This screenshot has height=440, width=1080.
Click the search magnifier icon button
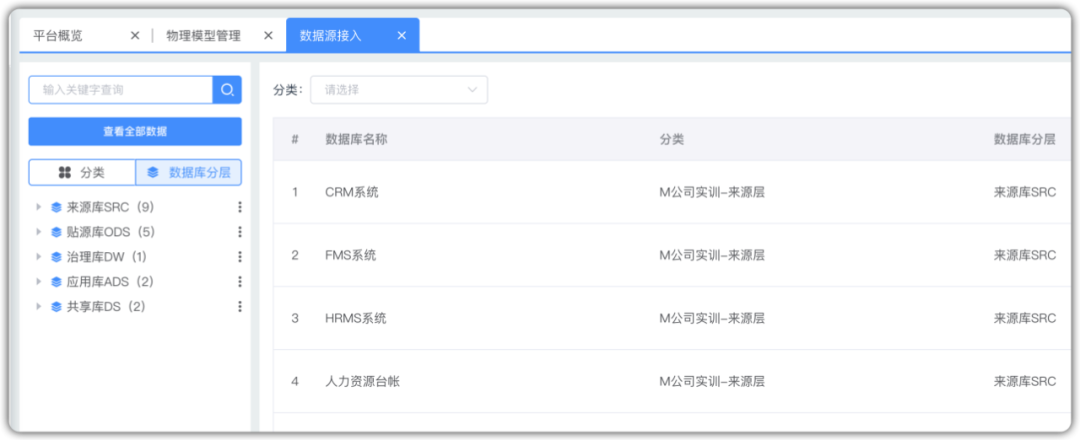point(227,90)
